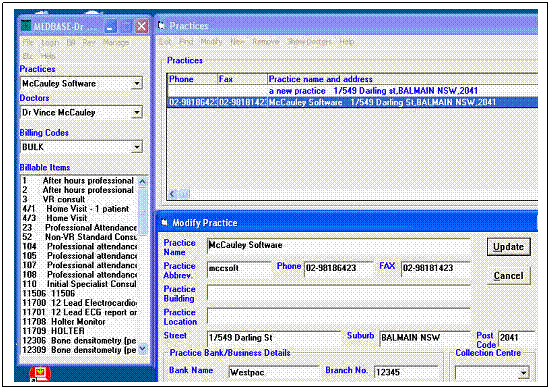Screen dimensions: 551x390
Task: Open Show Doctors menu in Practices window
Action: (x=309, y=42)
